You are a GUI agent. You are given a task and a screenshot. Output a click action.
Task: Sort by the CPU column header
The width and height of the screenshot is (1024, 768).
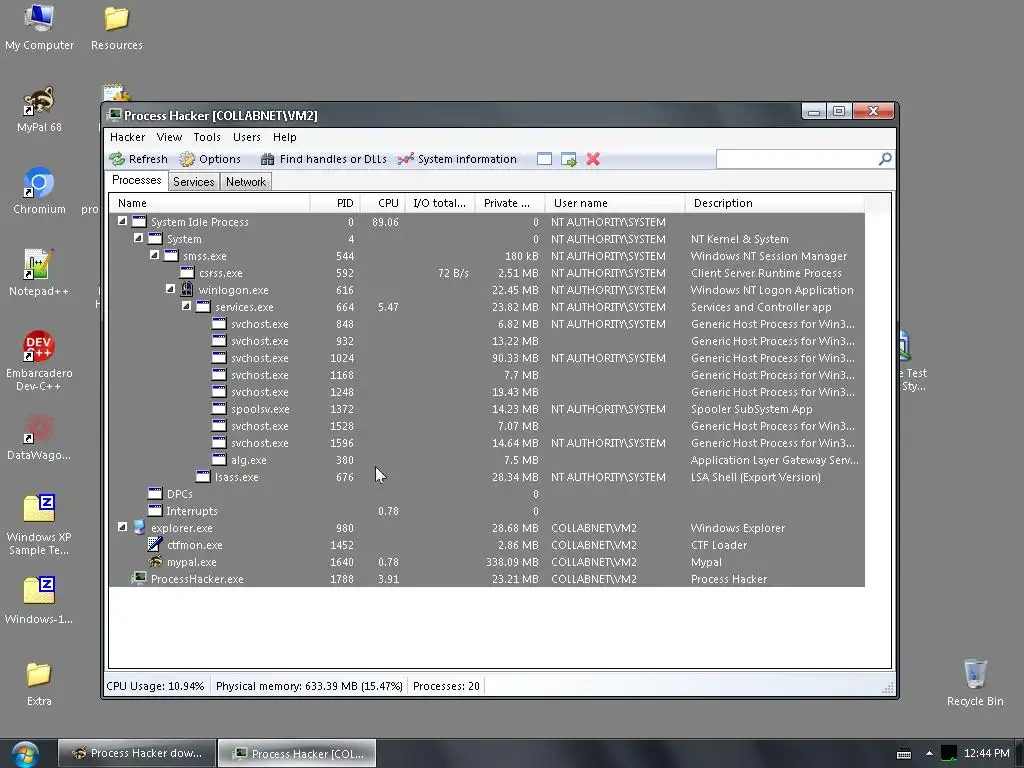pos(383,203)
